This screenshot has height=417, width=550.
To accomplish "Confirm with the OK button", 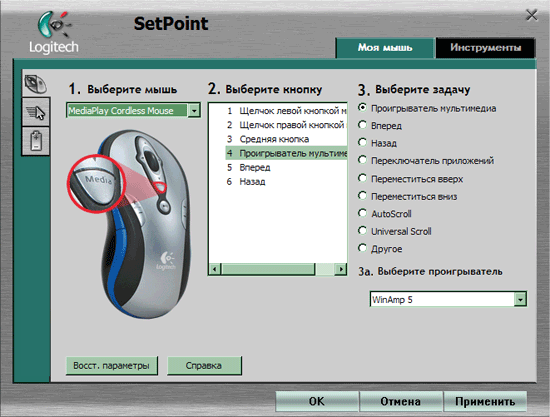I will pyautogui.click(x=317, y=401).
